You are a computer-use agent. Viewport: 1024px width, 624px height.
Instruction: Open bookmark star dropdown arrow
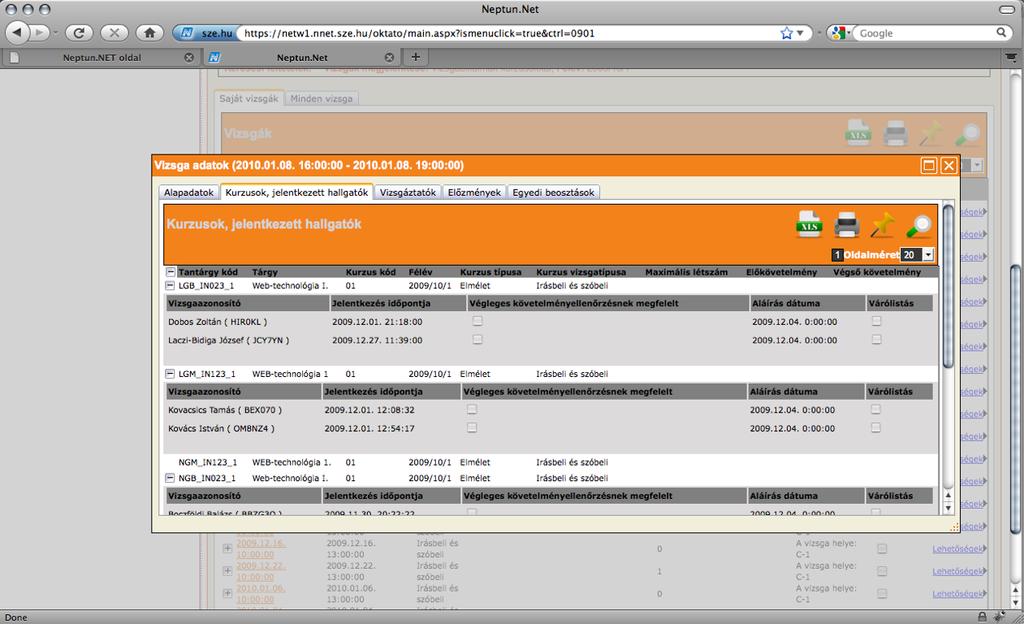point(799,33)
